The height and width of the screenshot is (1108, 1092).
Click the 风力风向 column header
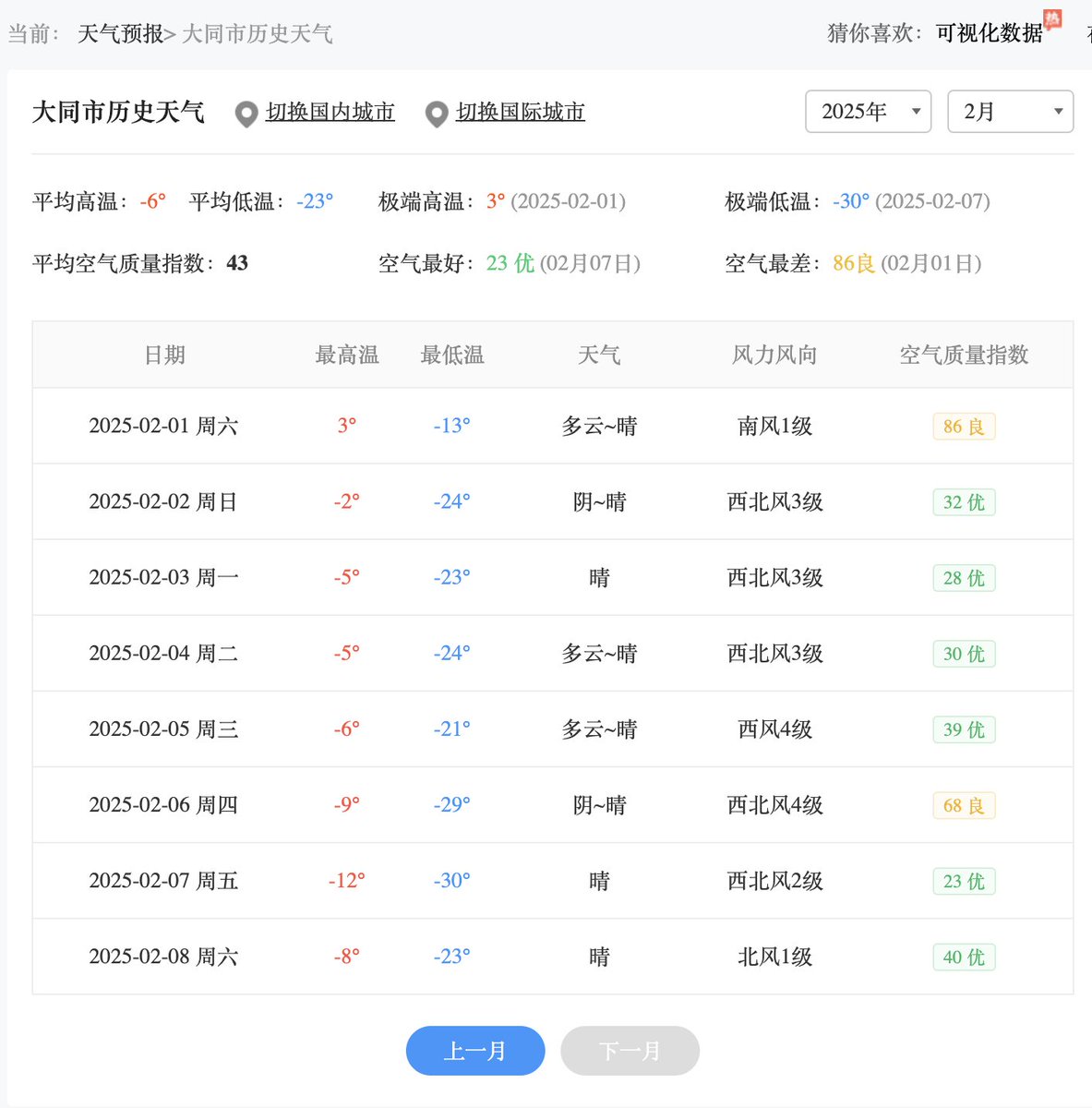(x=774, y=355)
